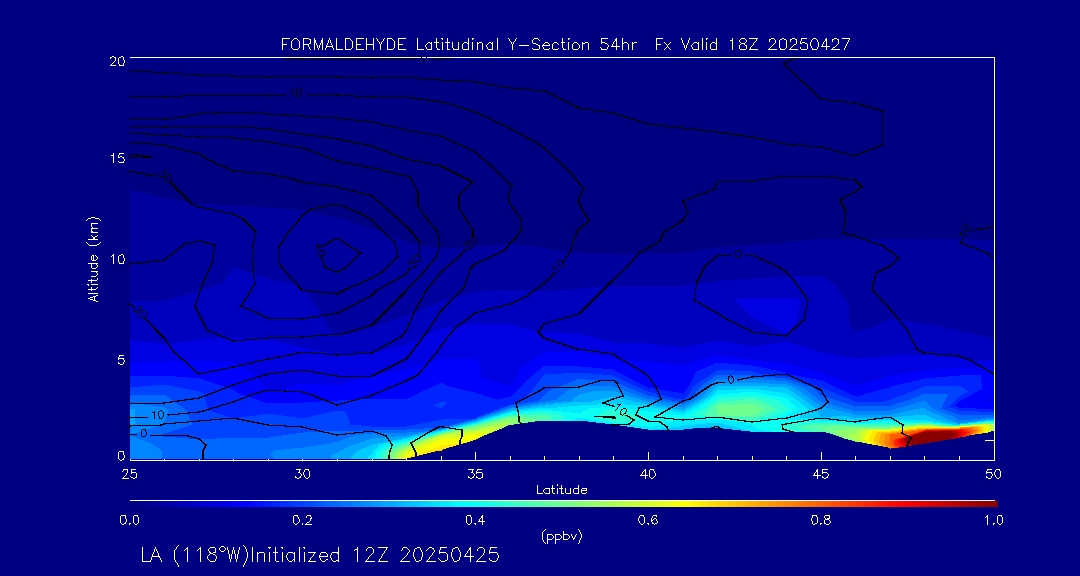This screenshot has height=576, width=1080.
Task: Click latitude tick label '25'
Action: pos(128,473)
